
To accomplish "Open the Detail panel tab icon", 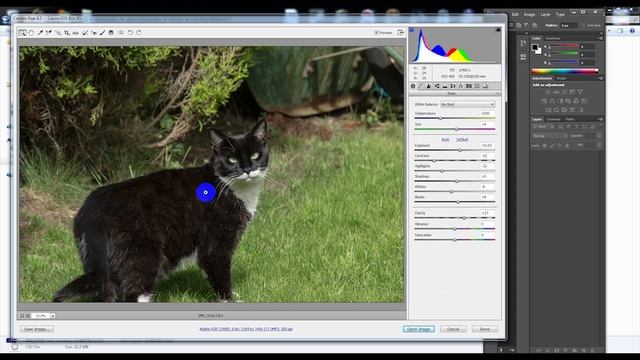I will (x=429, y=86).
